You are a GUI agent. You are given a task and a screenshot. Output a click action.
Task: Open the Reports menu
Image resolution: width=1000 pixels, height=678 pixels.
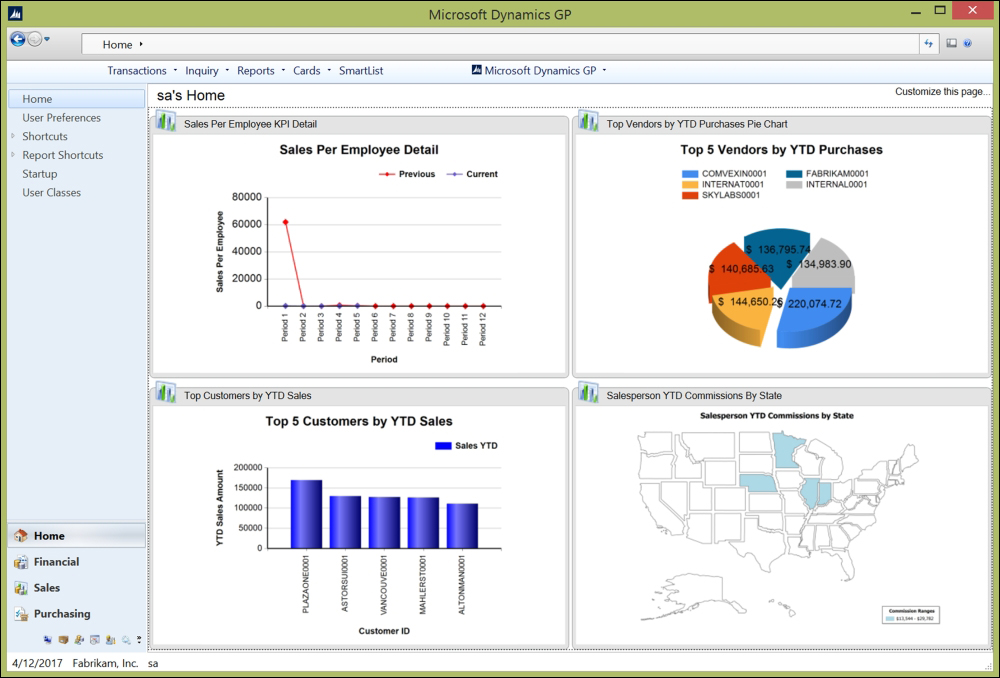(256, 71)
